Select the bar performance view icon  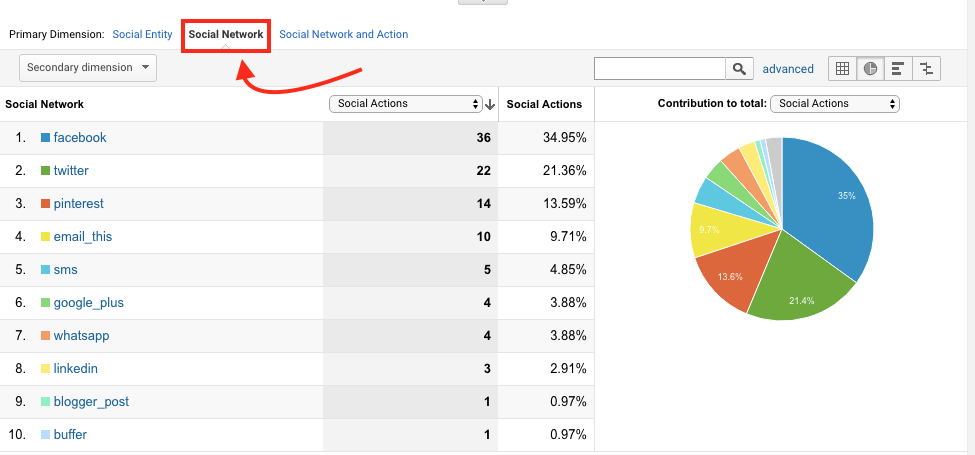pos(898,68)
